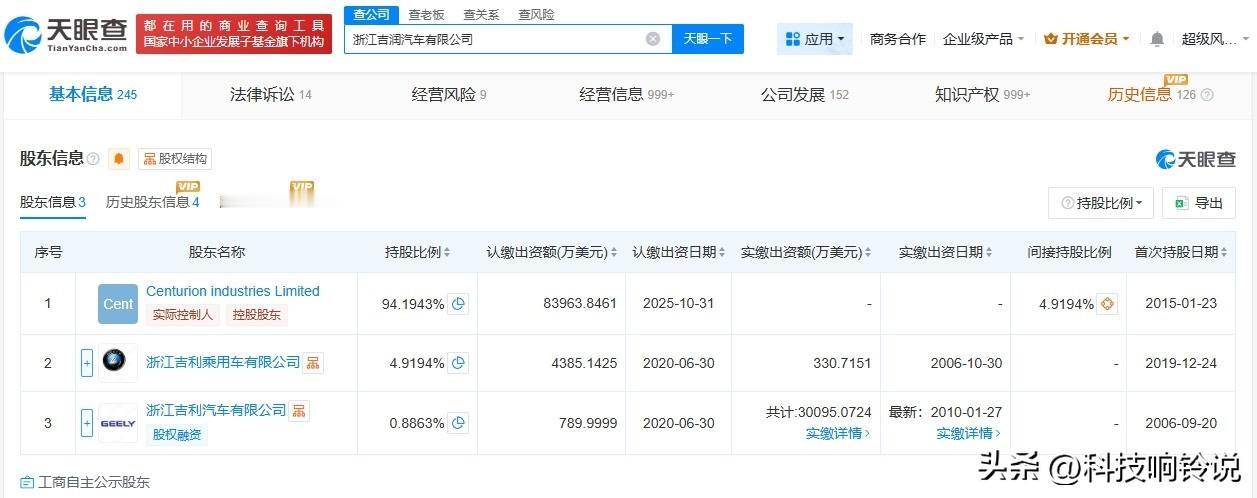1257x498 pixels.
Task: Click 股权融资 tag
Action: pos(177,435)
